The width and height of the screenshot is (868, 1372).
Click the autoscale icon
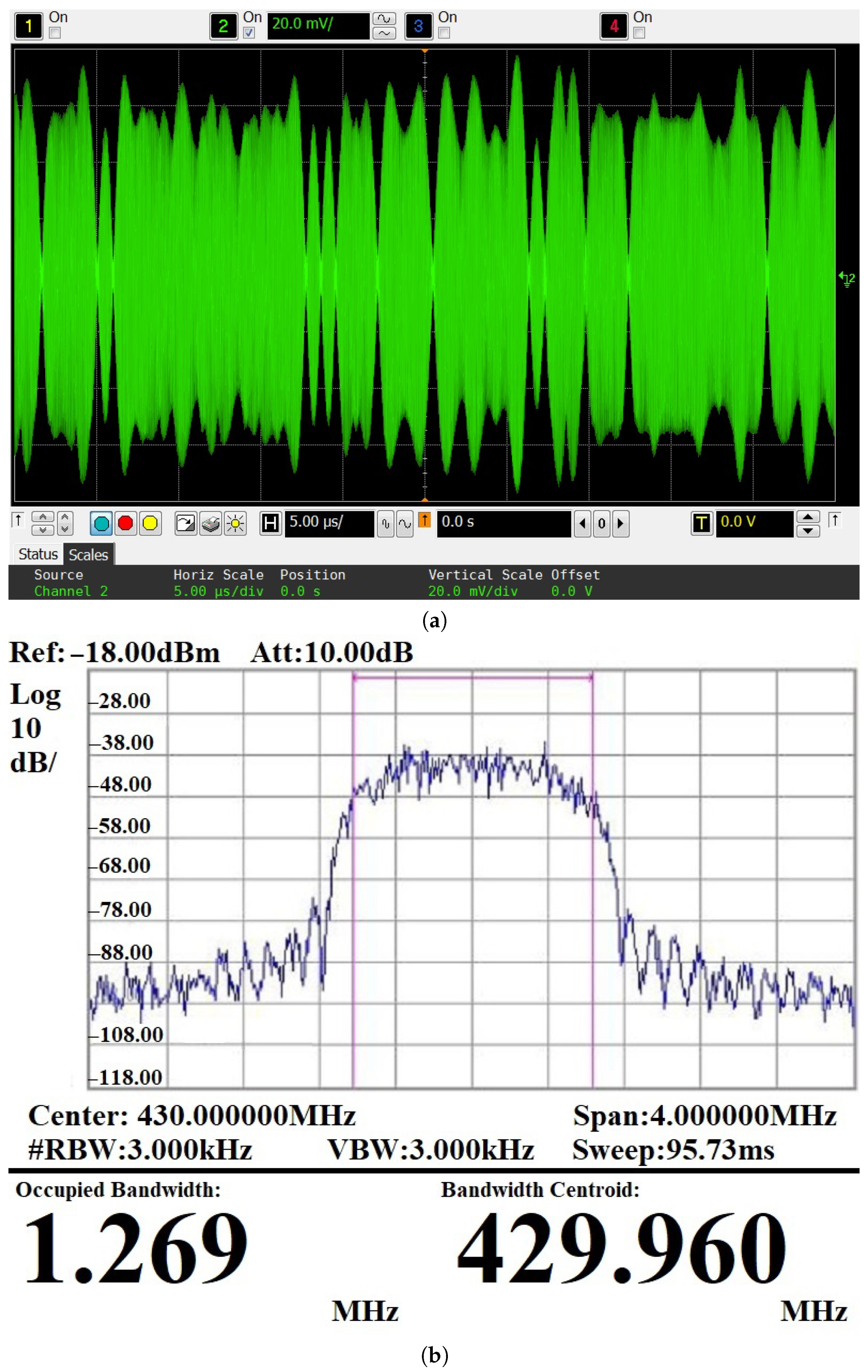[x=186, y=523]
